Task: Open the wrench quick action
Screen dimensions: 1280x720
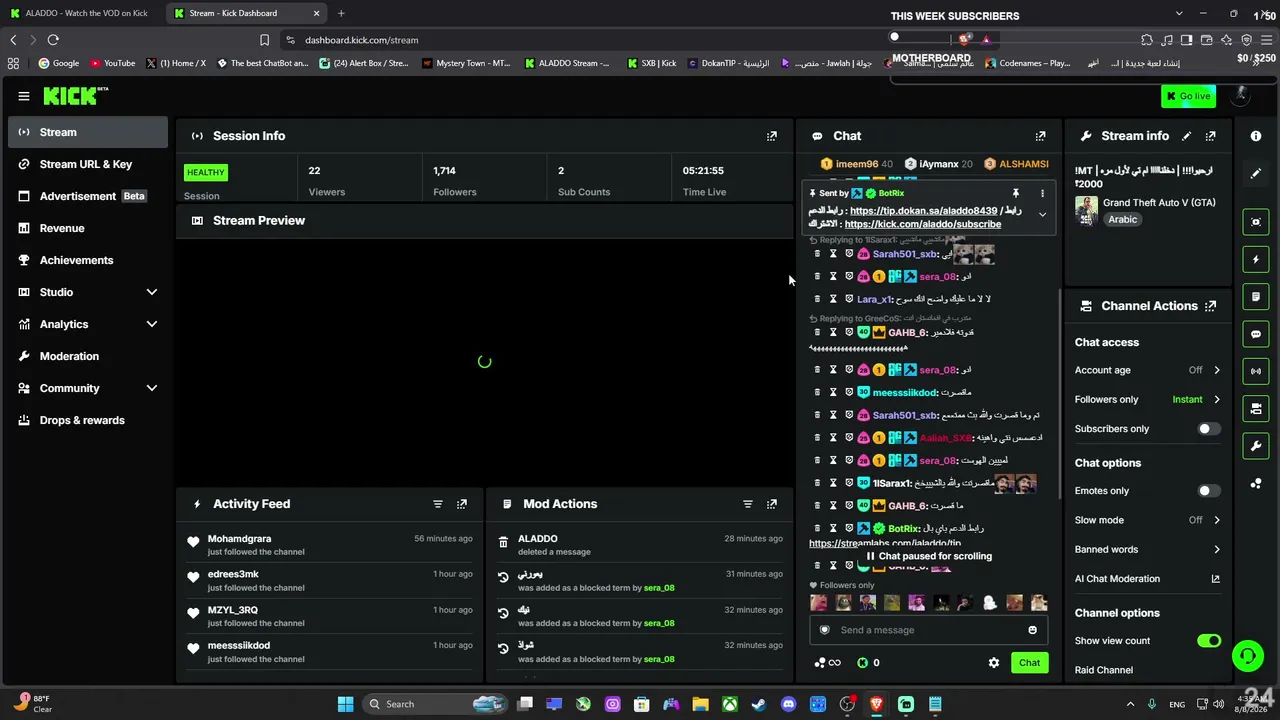Action: click(x=1256, y=446)
